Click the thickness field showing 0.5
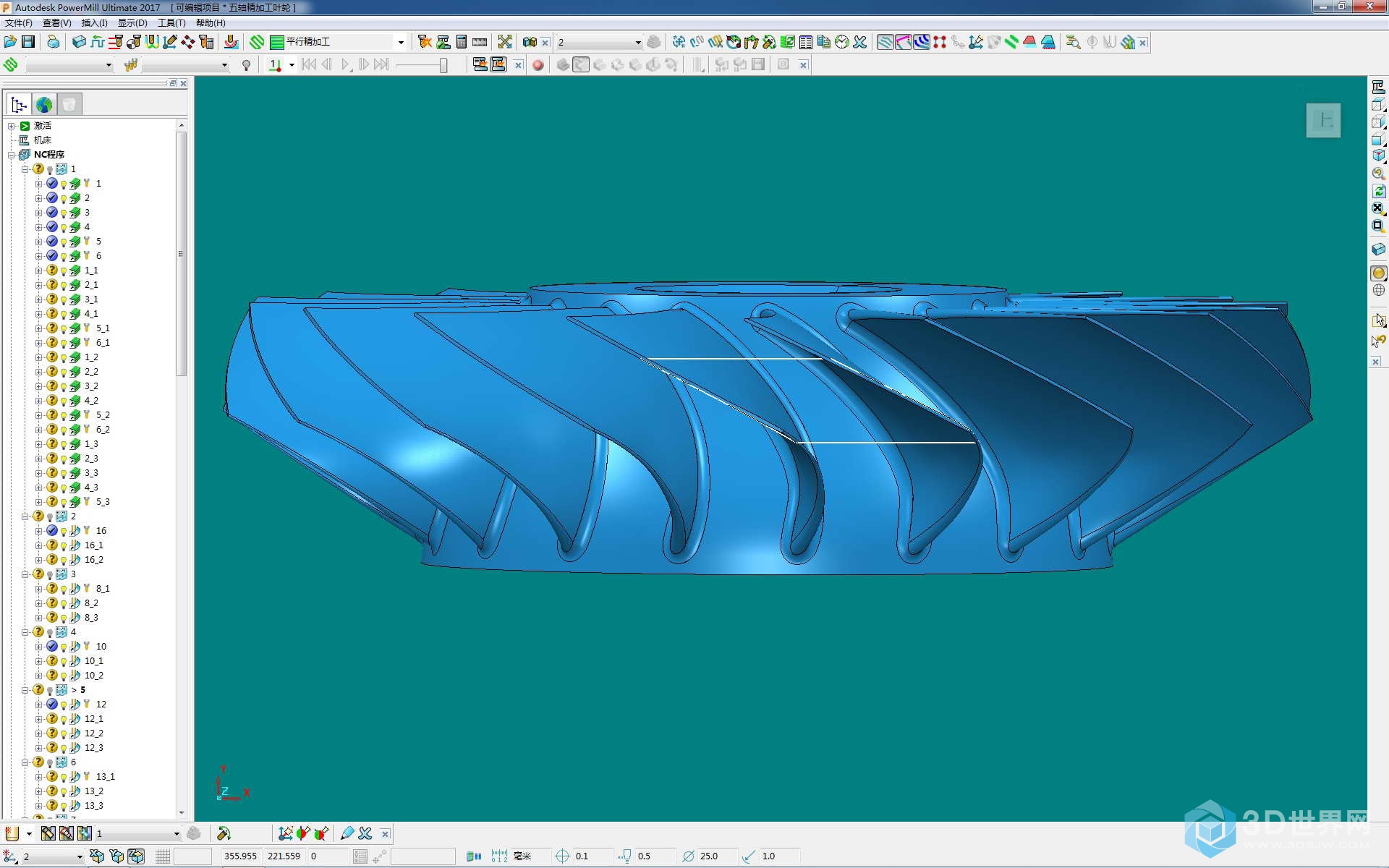Viewport: 1389px width, 868px height. 655,856
